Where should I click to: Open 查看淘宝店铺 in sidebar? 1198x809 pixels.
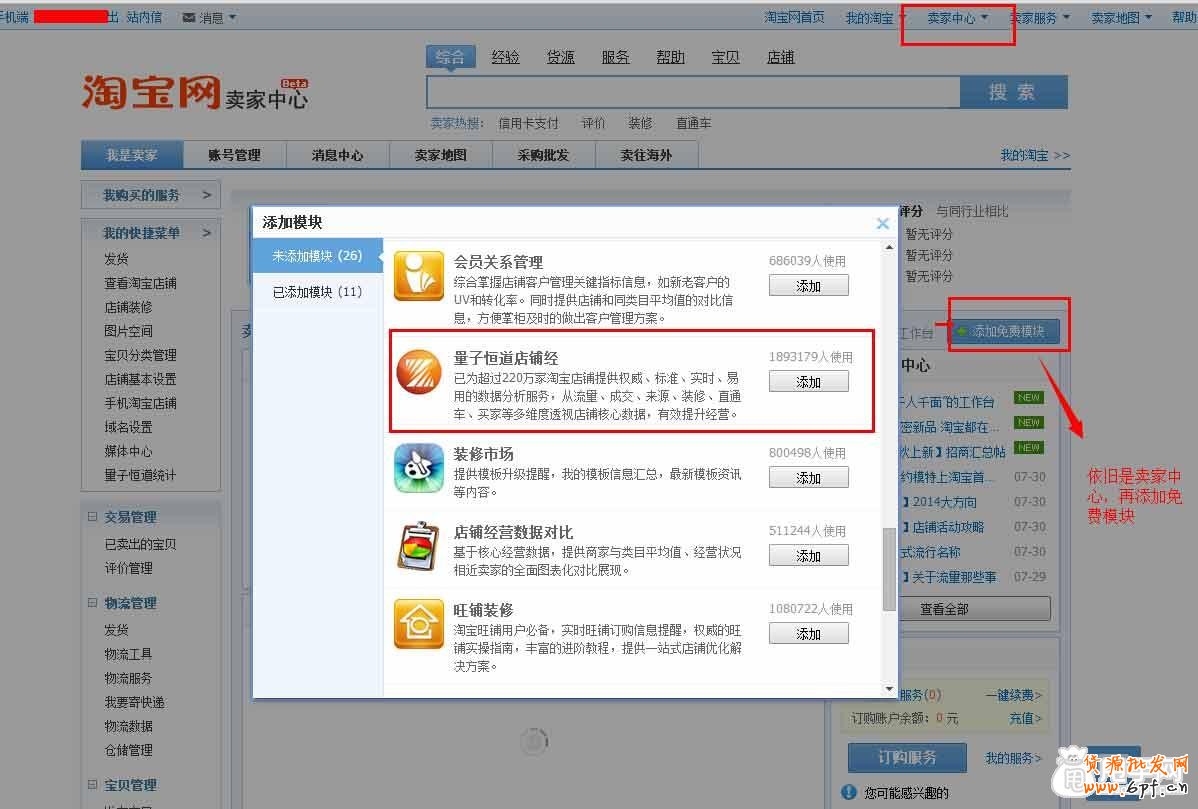(x=140, y=283)
